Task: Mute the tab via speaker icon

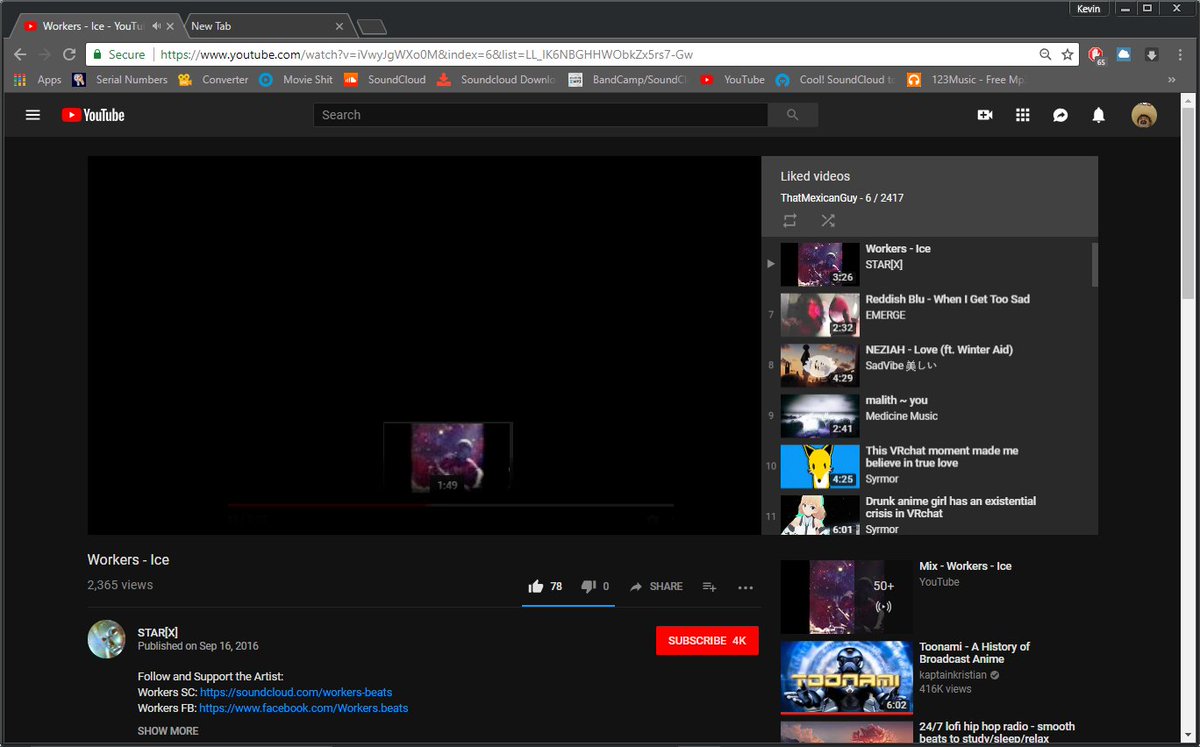Action: pos(156,26)
